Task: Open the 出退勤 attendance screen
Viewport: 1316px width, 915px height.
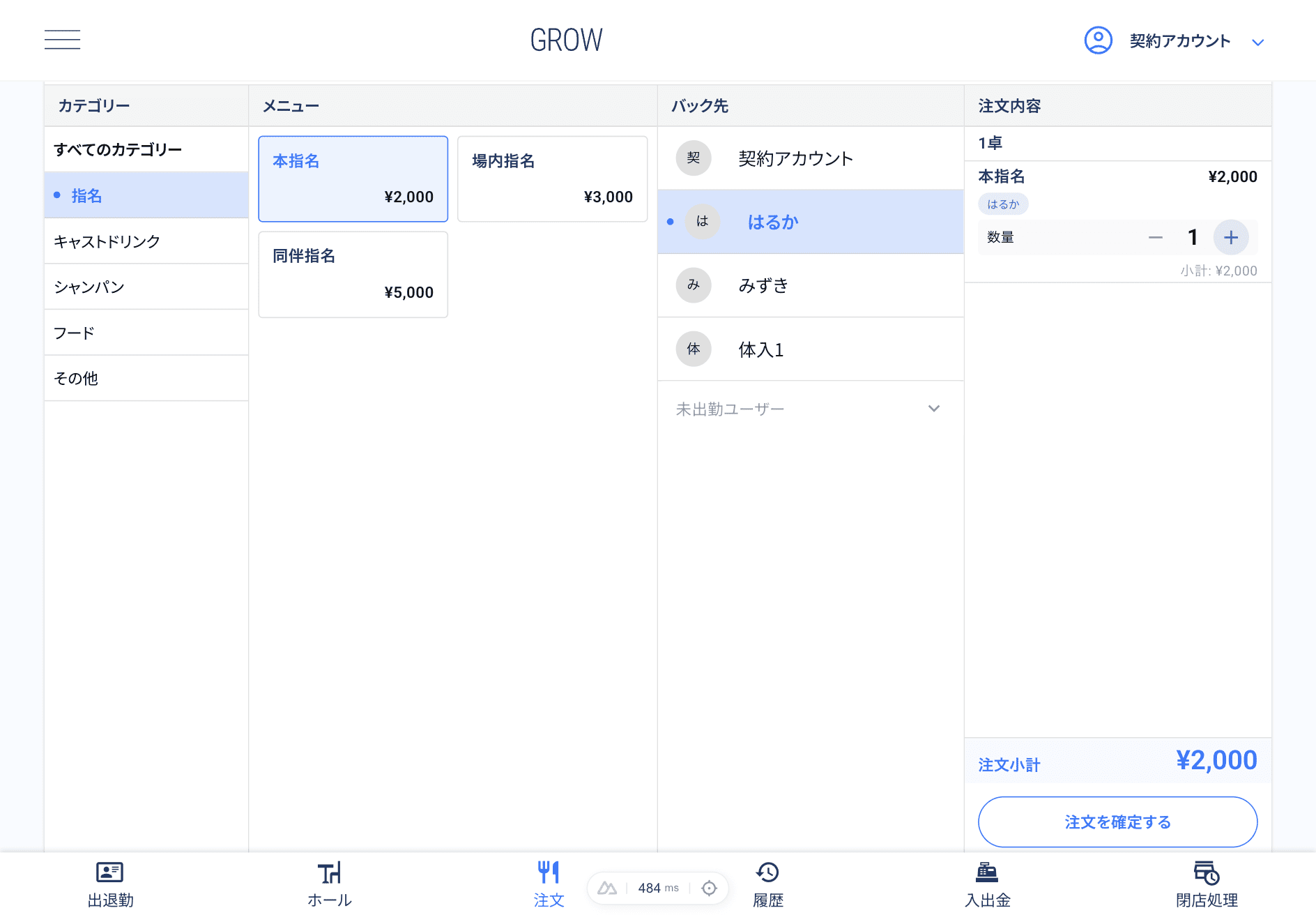Action: click(110, 884)
